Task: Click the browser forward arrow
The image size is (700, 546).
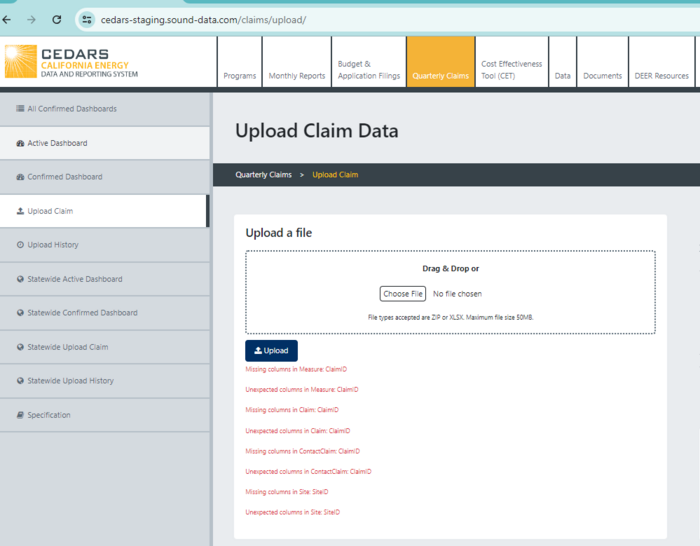Action: point(32,20)
